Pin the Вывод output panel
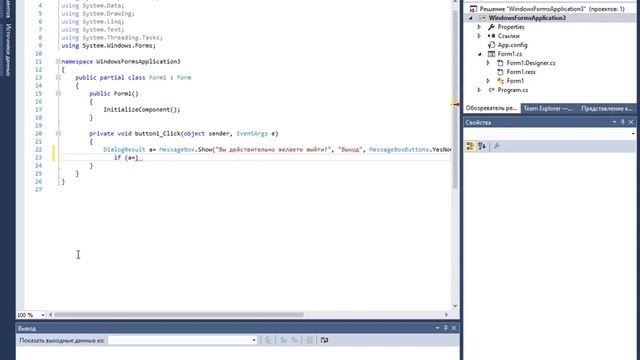The height and width of the screenshot is (360, 640). [446, 328]
